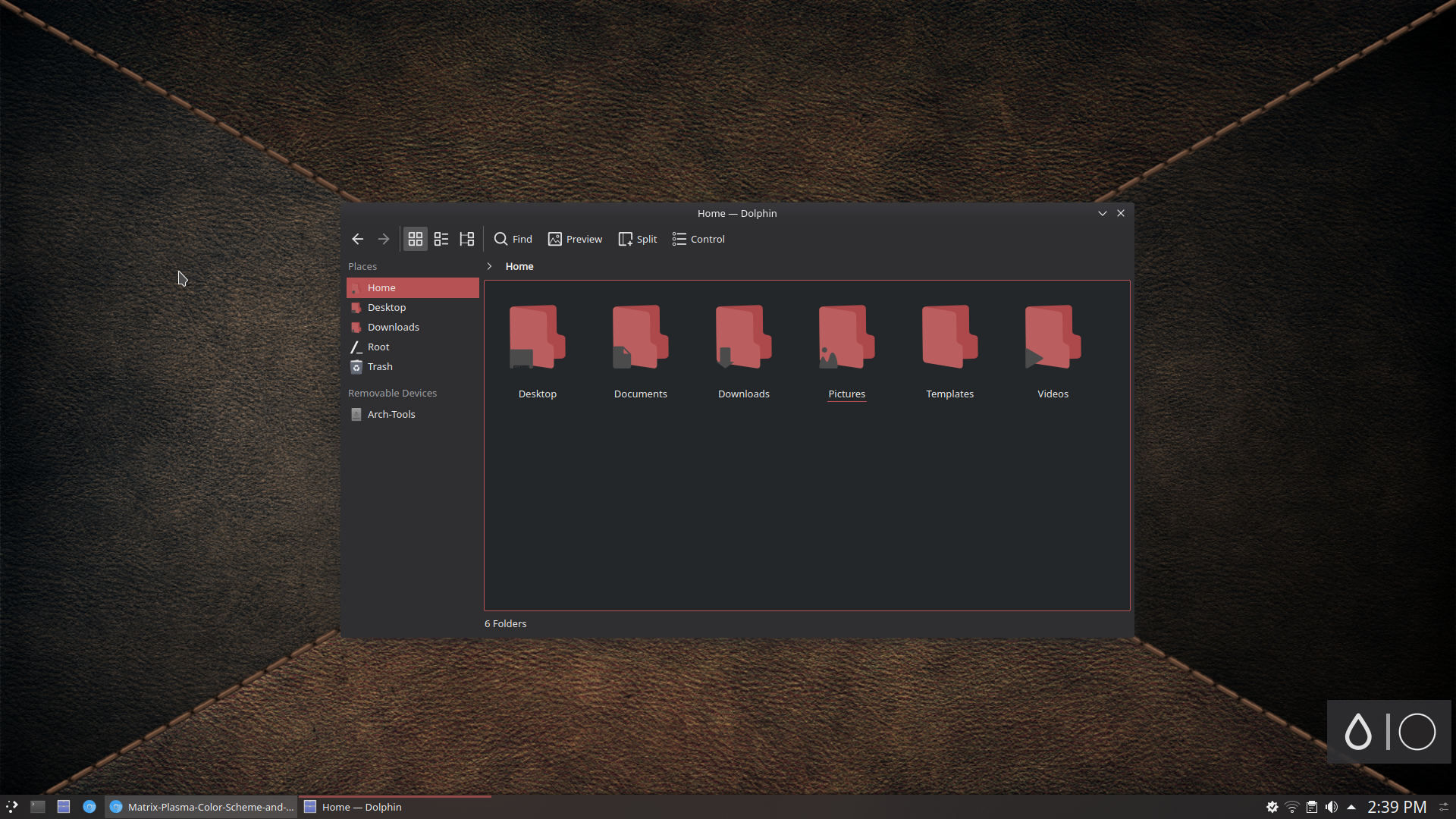Select the Videos folder icon
The image size is (1456, 819).
(1053, 337)
